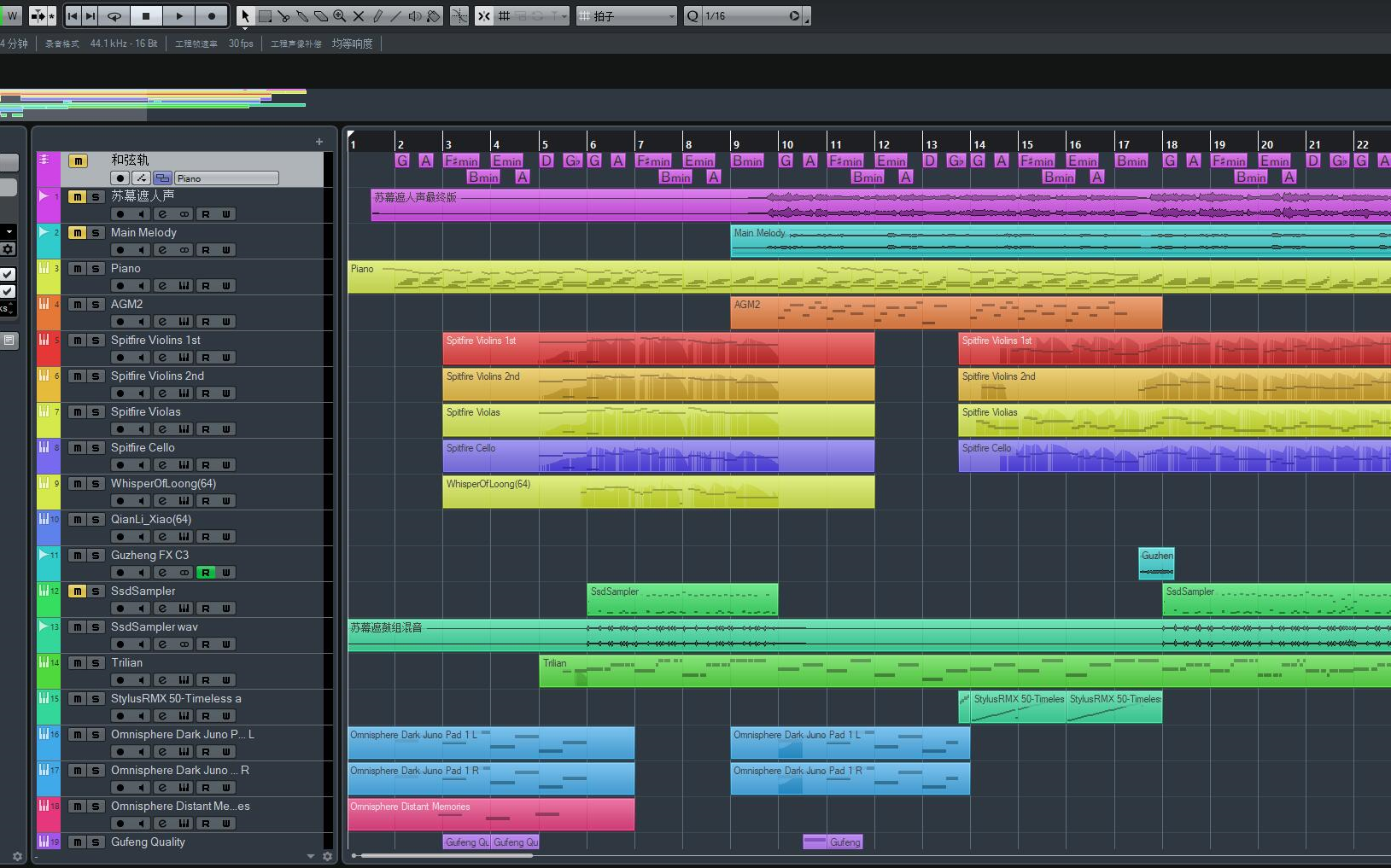Pick the Split scissors tool
Screen dimensions: 1391x868
click(283, 15)
